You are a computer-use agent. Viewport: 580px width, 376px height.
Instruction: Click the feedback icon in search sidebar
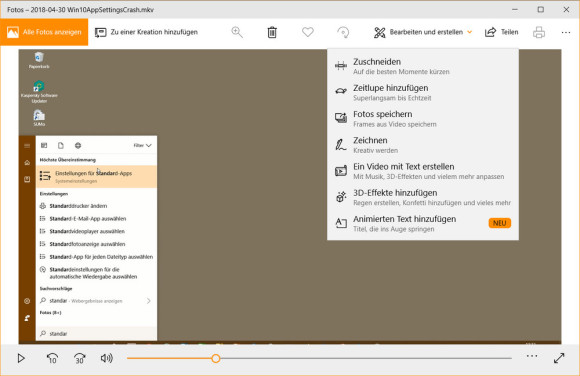click(x=27, y=318)
